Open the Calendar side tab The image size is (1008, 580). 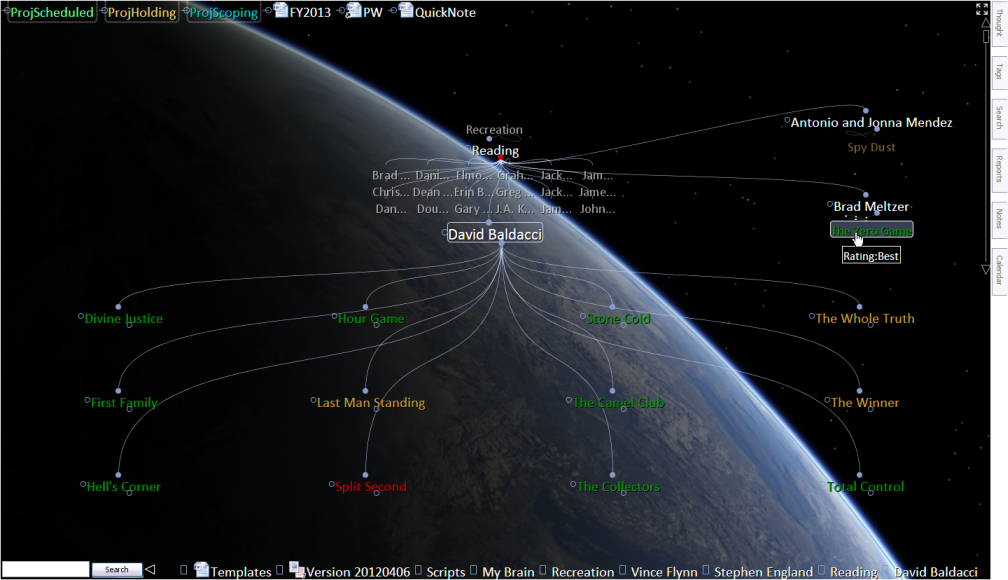tap(998, 270)
